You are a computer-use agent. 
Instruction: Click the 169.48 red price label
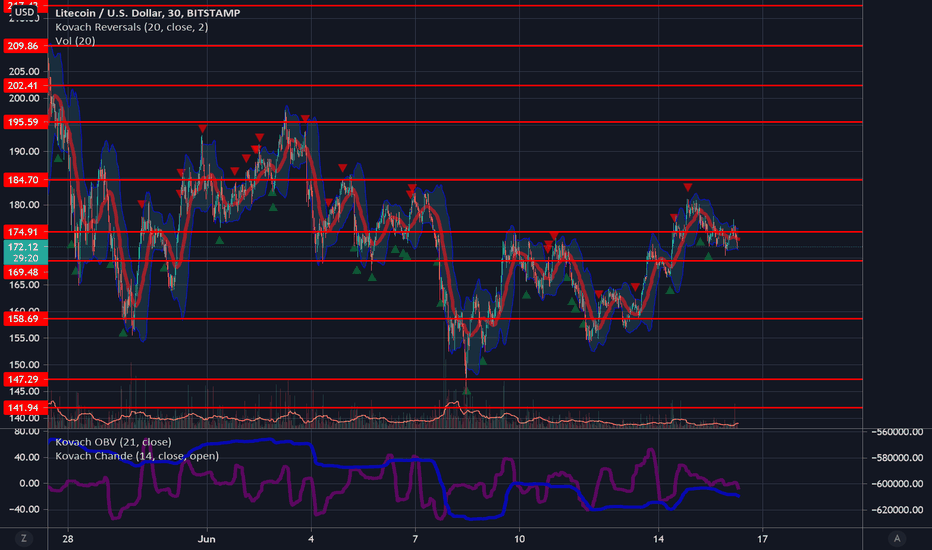(24, 272)
